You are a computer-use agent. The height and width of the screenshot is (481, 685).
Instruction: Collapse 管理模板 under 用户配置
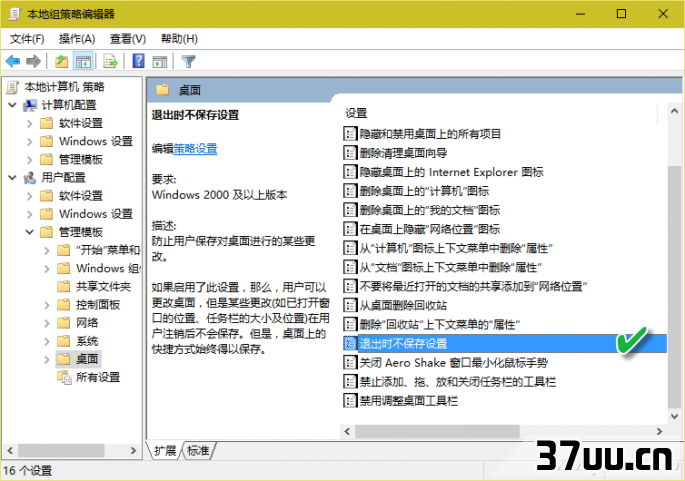tap(29, 232)
